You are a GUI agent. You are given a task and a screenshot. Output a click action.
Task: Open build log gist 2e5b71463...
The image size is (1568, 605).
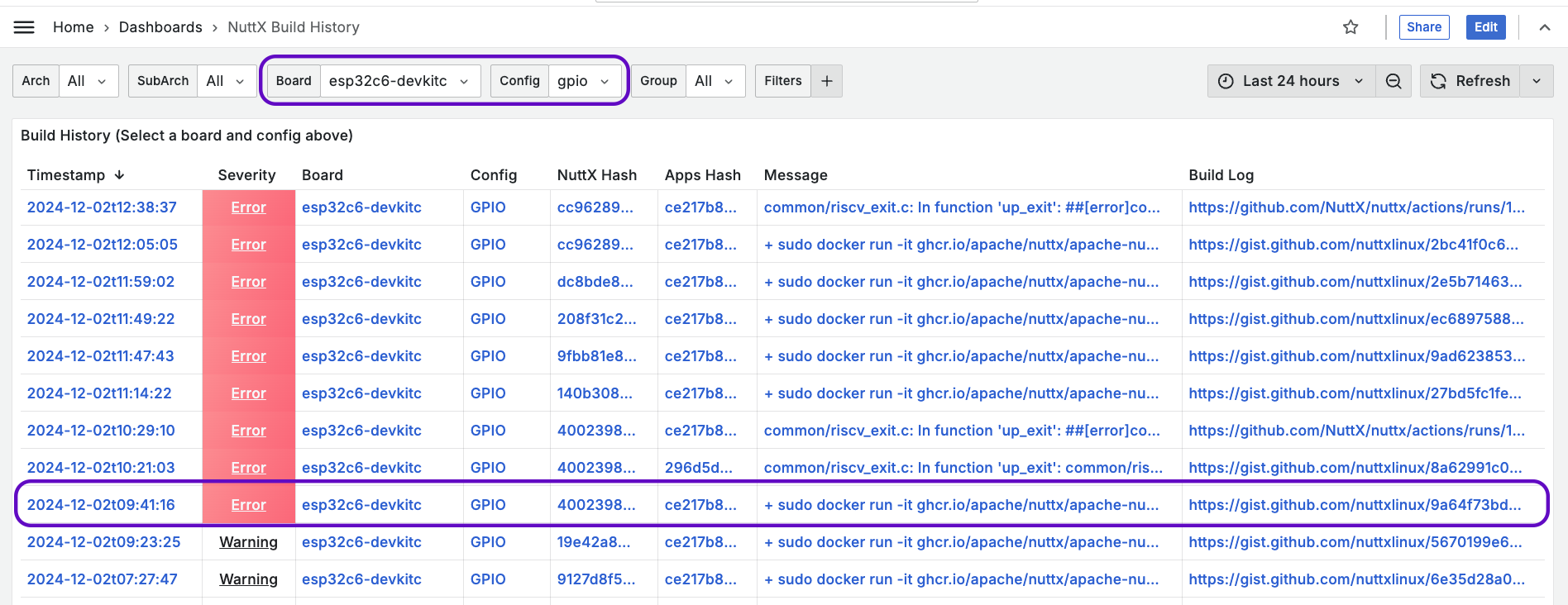1355,282
